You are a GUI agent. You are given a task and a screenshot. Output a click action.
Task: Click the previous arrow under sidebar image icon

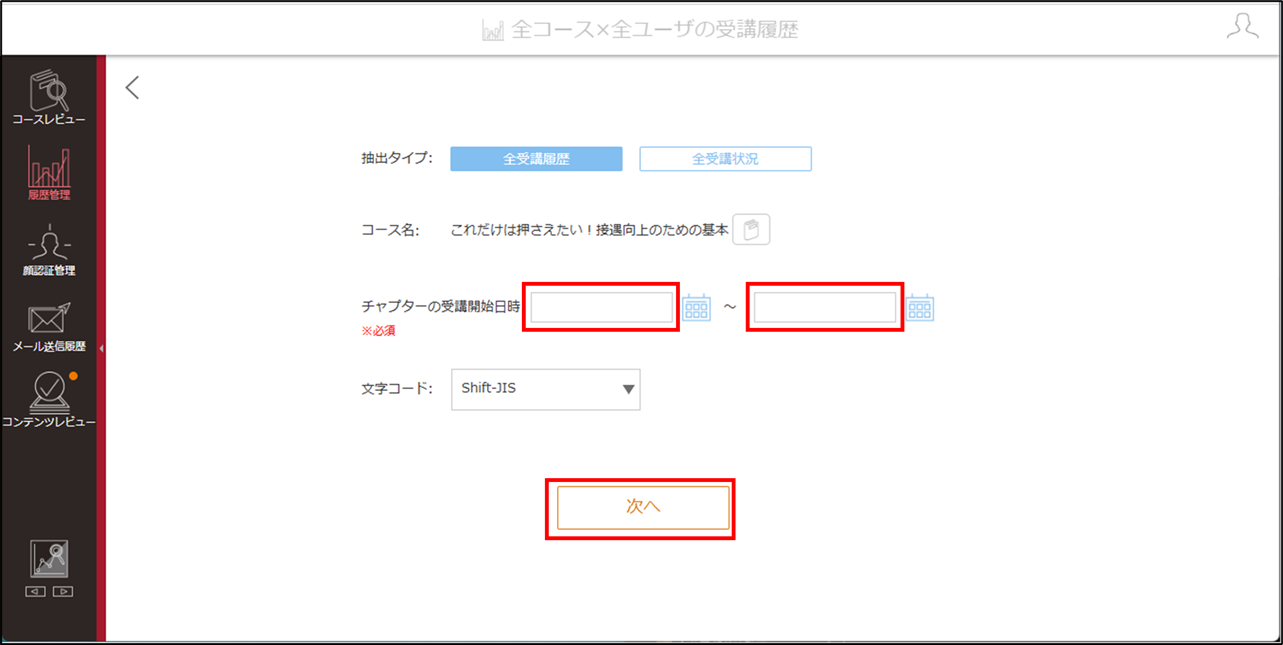click(x=35, y=592)
